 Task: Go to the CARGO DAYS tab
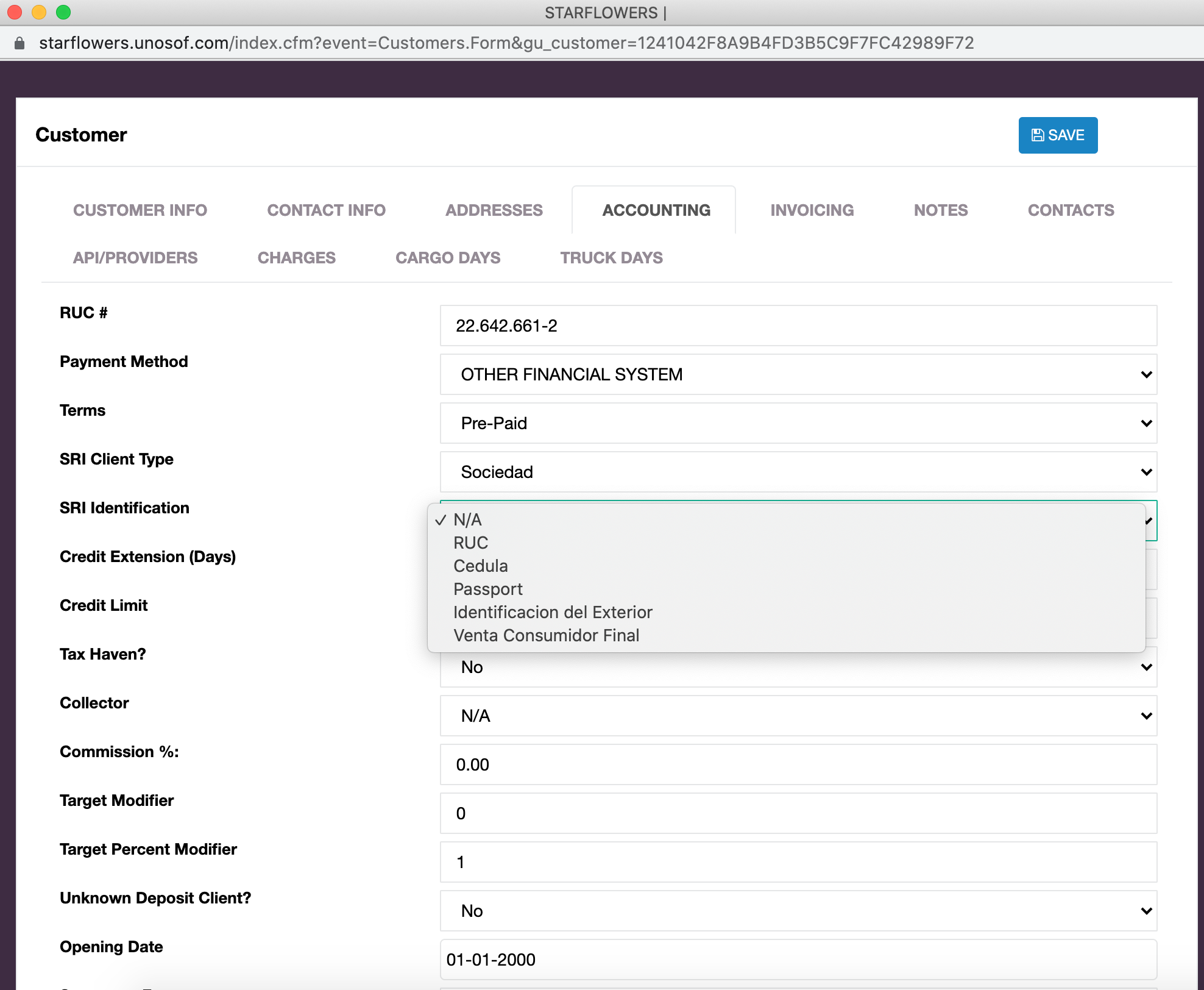448,258
